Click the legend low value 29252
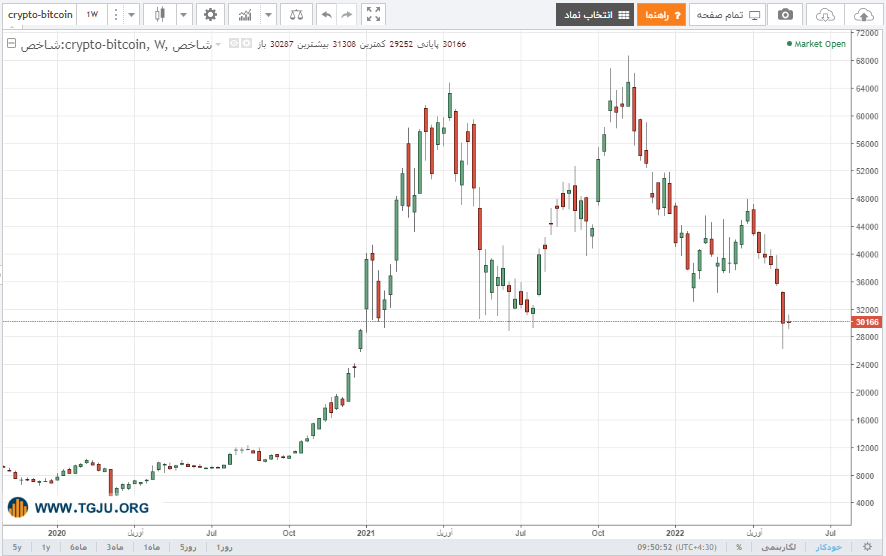 coord(401,44)
